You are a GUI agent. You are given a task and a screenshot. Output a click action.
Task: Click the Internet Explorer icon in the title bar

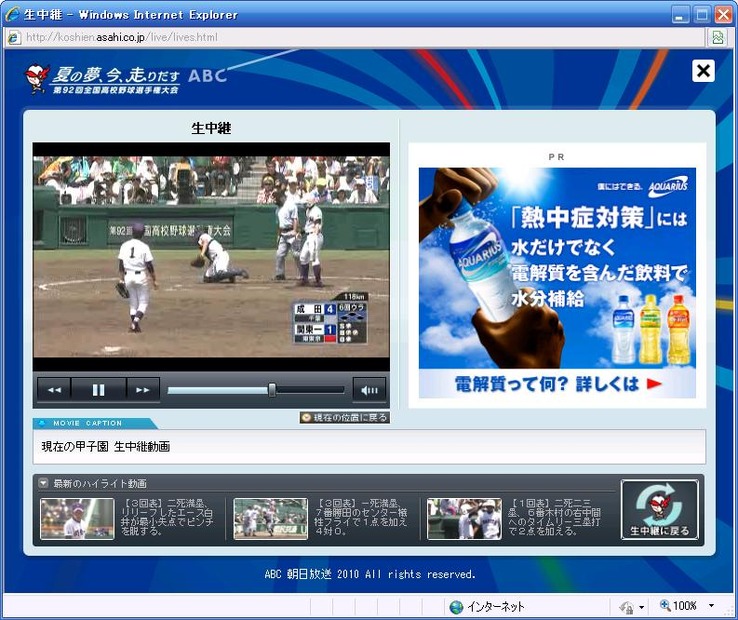point(12,14)
